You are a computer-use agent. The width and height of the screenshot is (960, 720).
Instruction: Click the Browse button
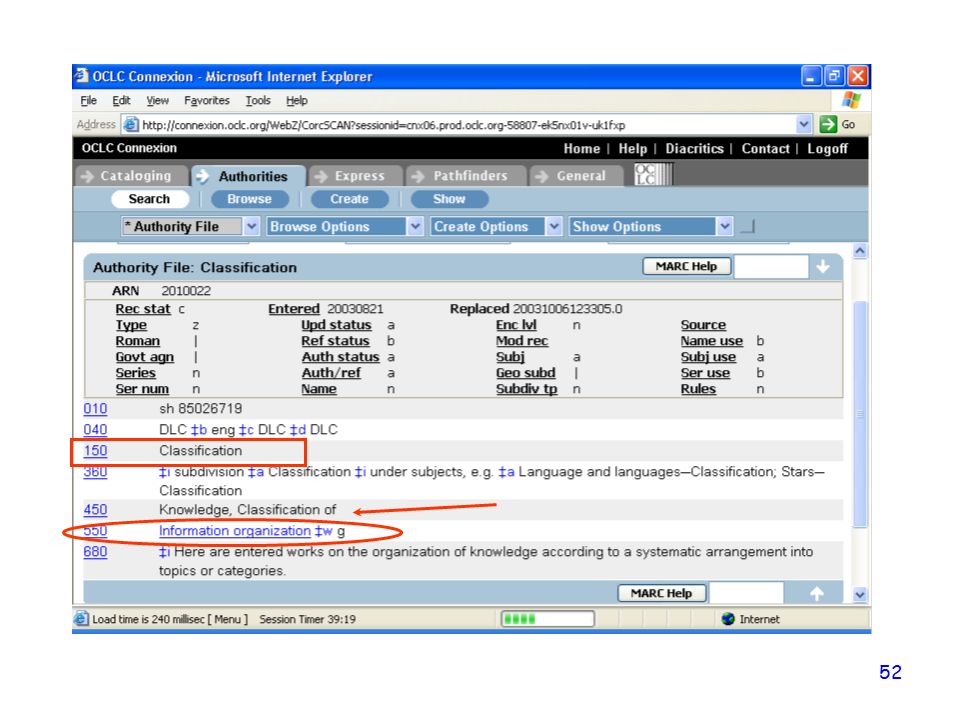tap(249, 199)
